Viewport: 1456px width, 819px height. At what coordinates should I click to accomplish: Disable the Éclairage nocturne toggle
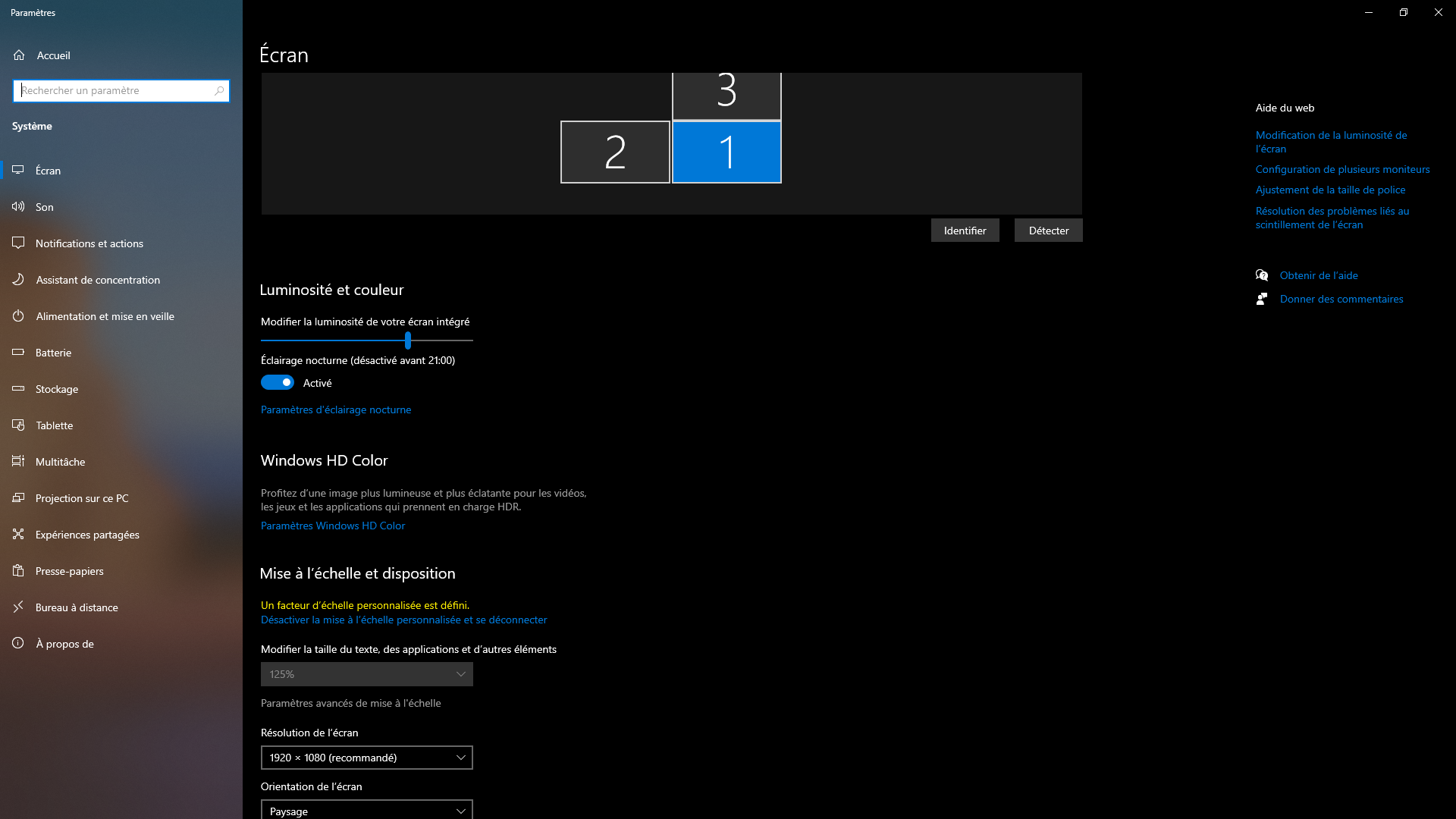click(277, 382)
